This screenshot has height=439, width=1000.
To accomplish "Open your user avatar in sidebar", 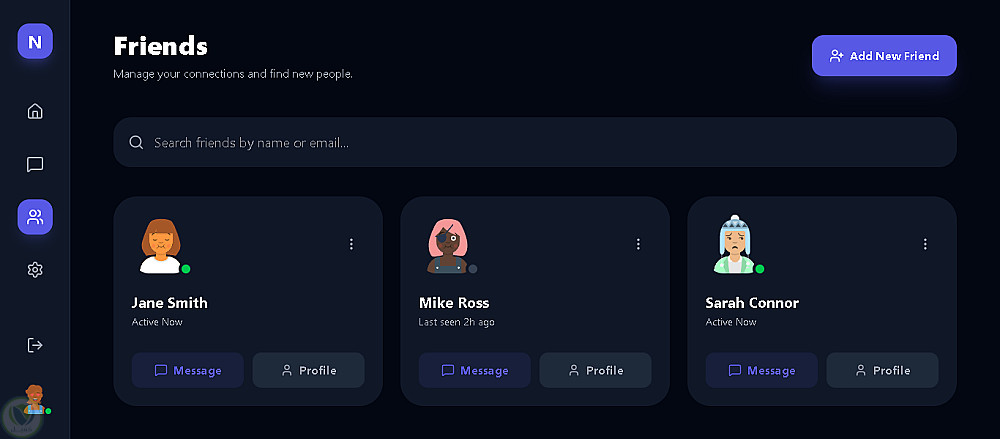I will click(x=35, y=399).
